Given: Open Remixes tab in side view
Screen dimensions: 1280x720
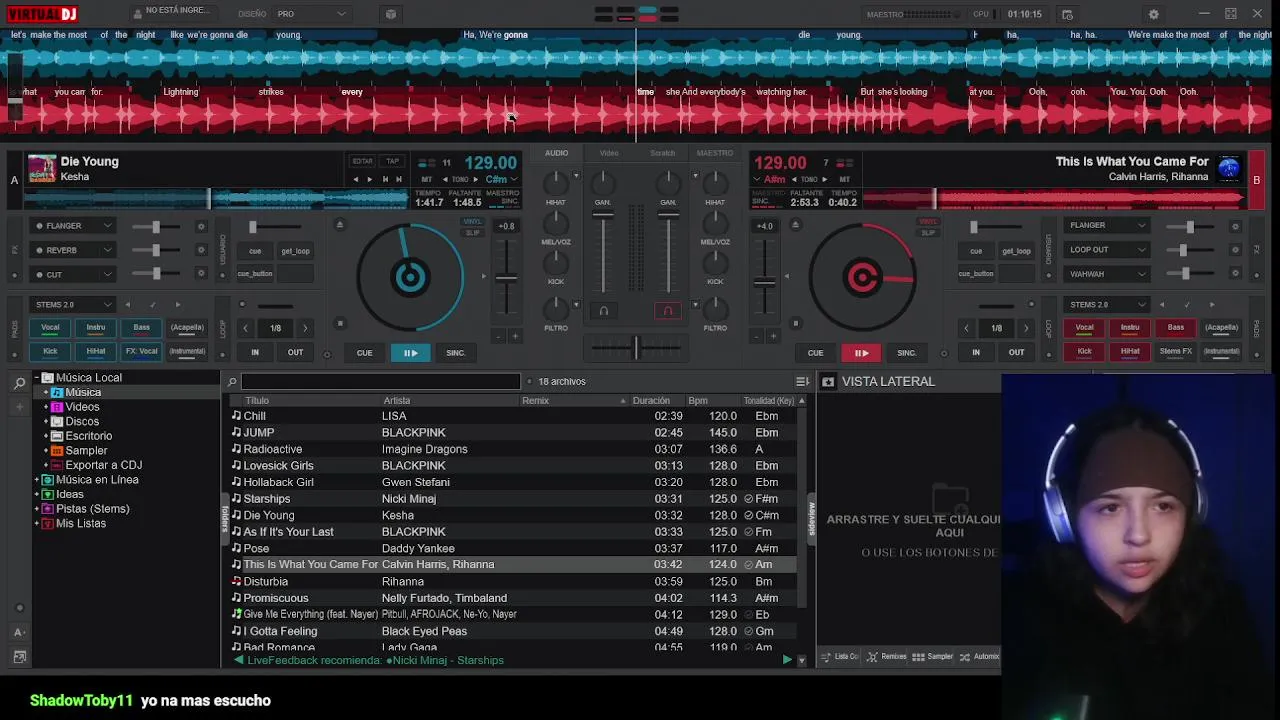Looking at the screenshot, I should (x=887, y=657).
